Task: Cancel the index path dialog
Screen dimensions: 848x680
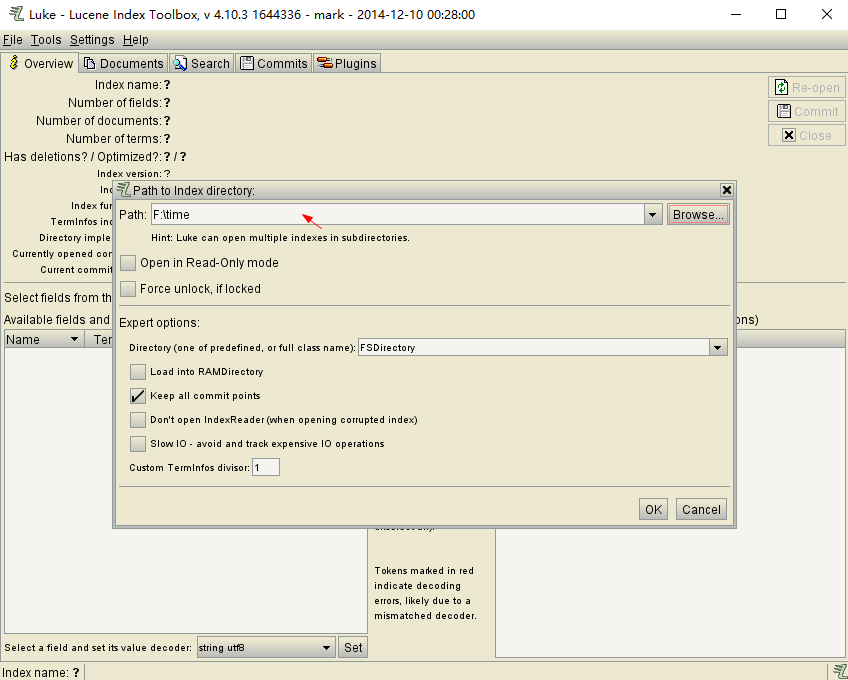Action: pyautogui.click(x=701, y=510)
